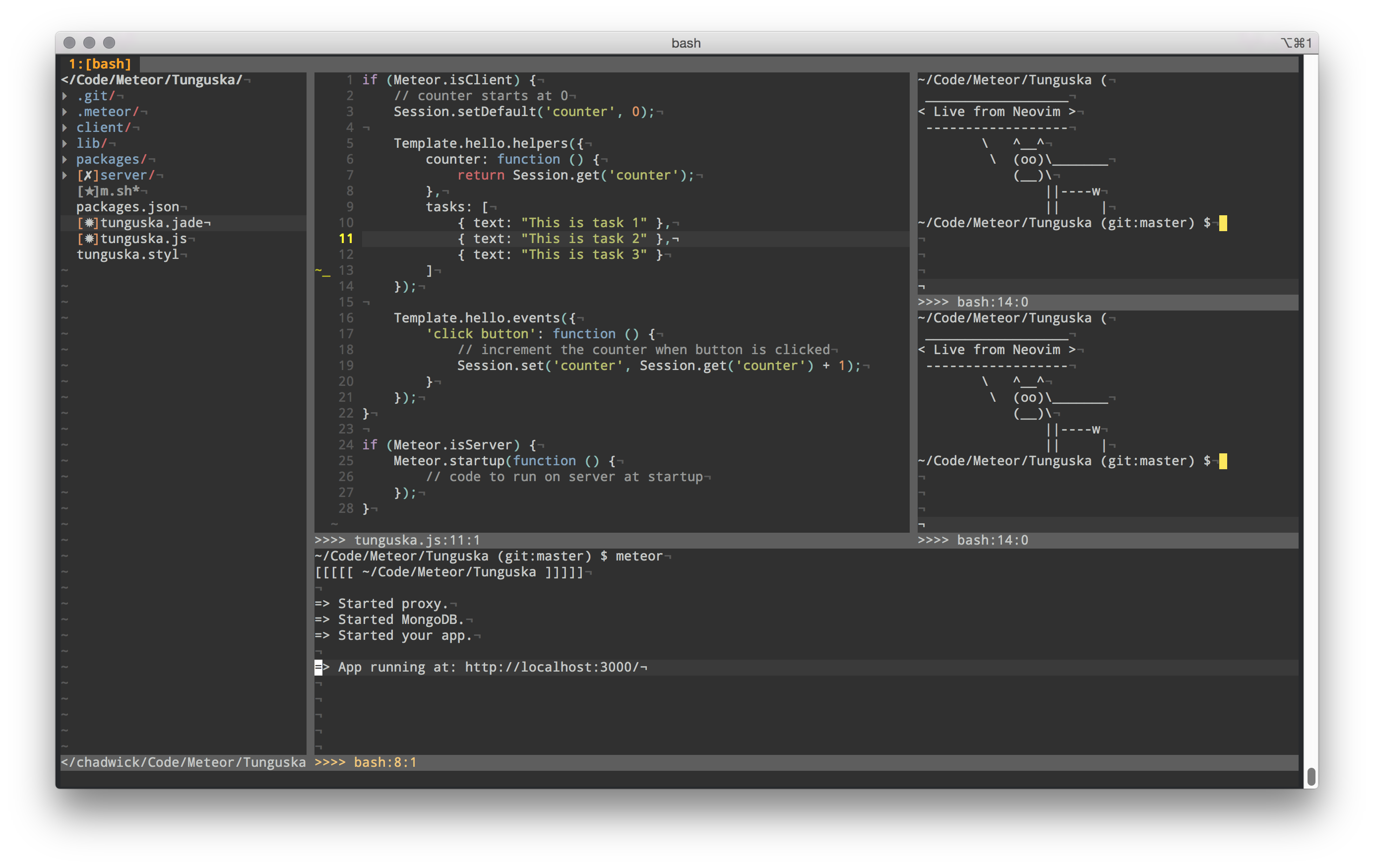Expand the .git/ directory
1374x868 pixels.
click(66, 95)
